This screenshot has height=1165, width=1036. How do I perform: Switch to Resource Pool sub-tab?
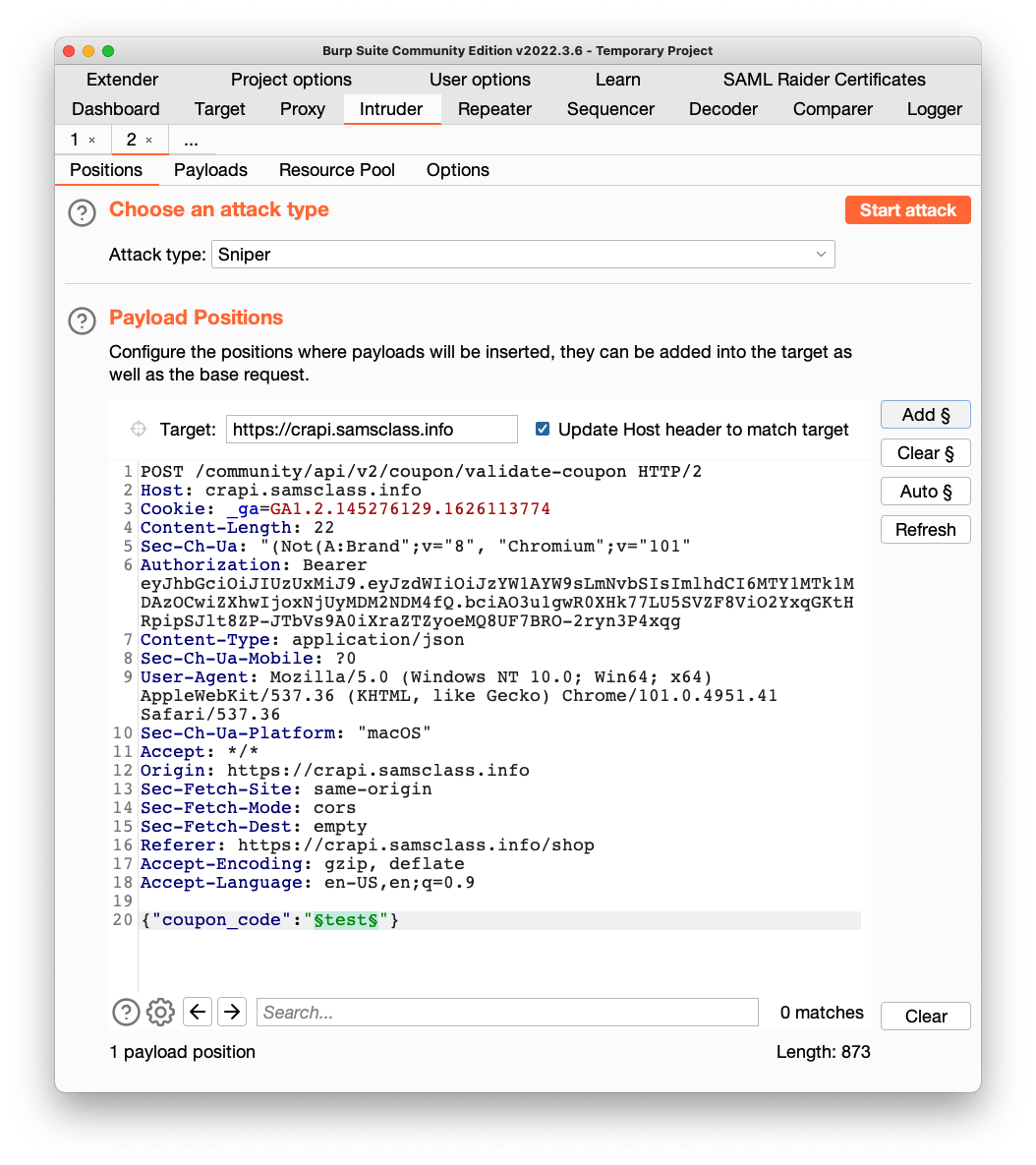(x=337, y=170)
